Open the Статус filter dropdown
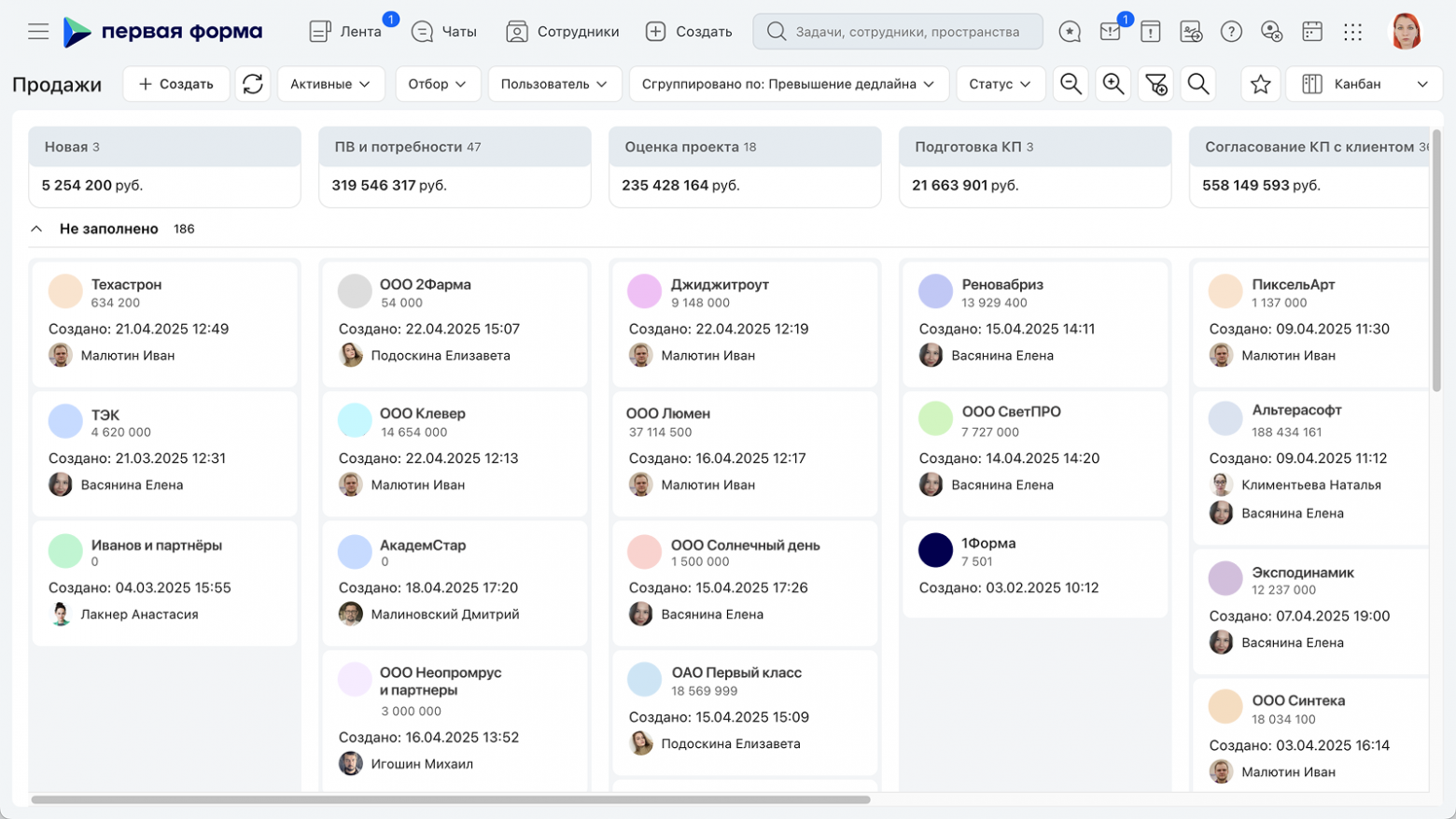The image size is (1456, 819). [1000, 84]
